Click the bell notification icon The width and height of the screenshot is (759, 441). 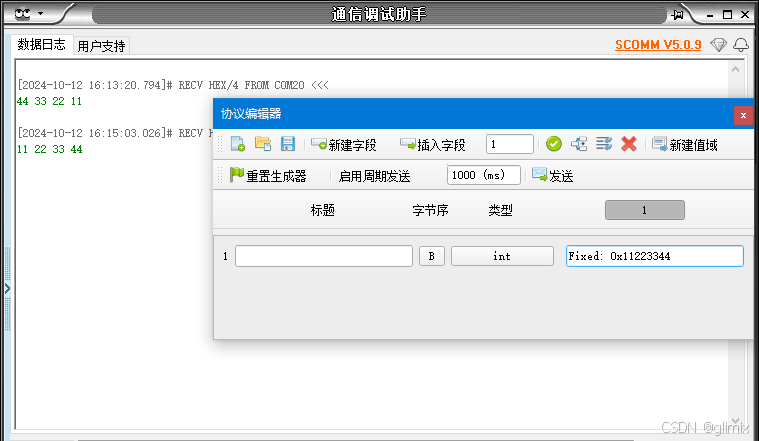741,45
